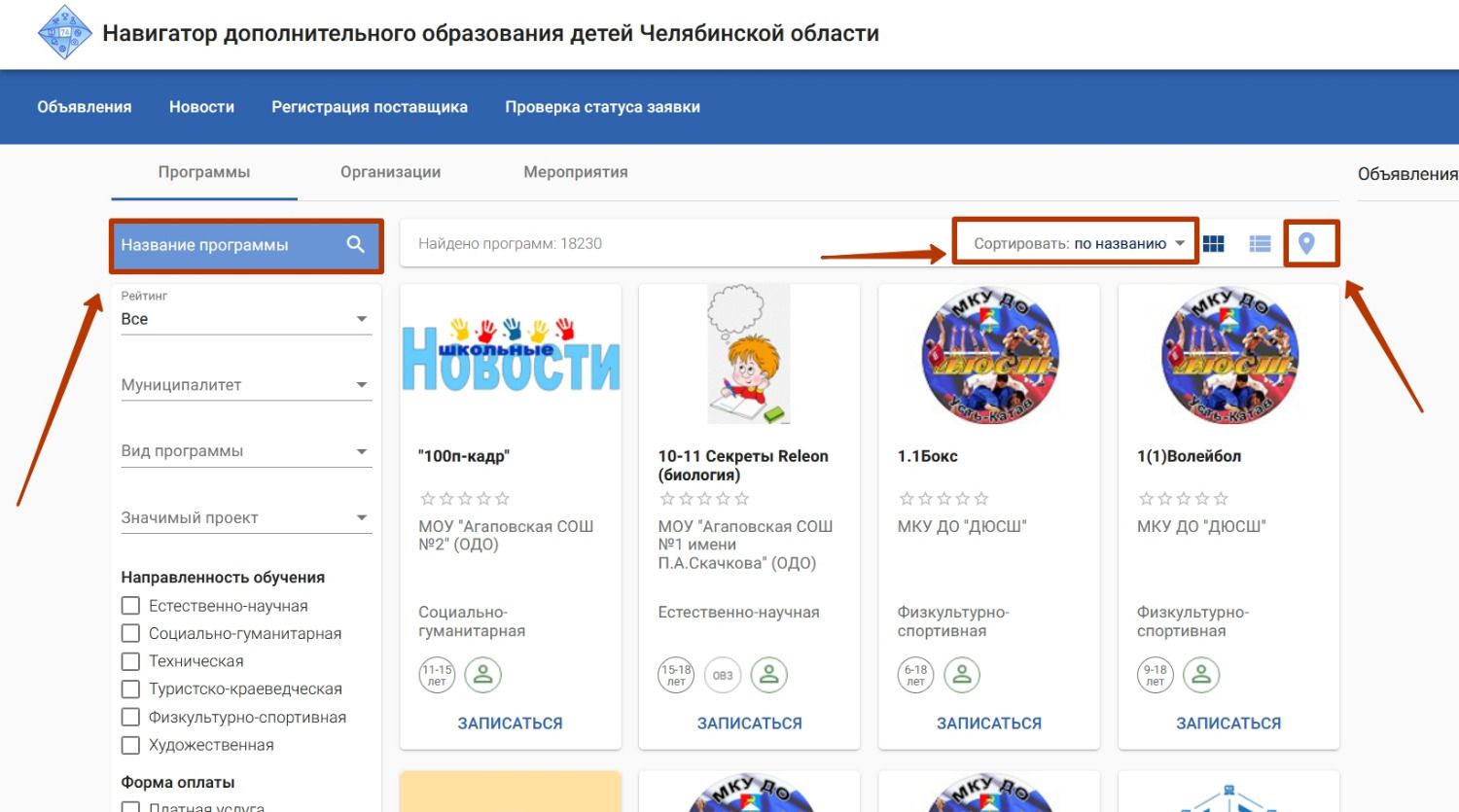
Task: Open map view with location pin icon
Action: [1306, 244]
